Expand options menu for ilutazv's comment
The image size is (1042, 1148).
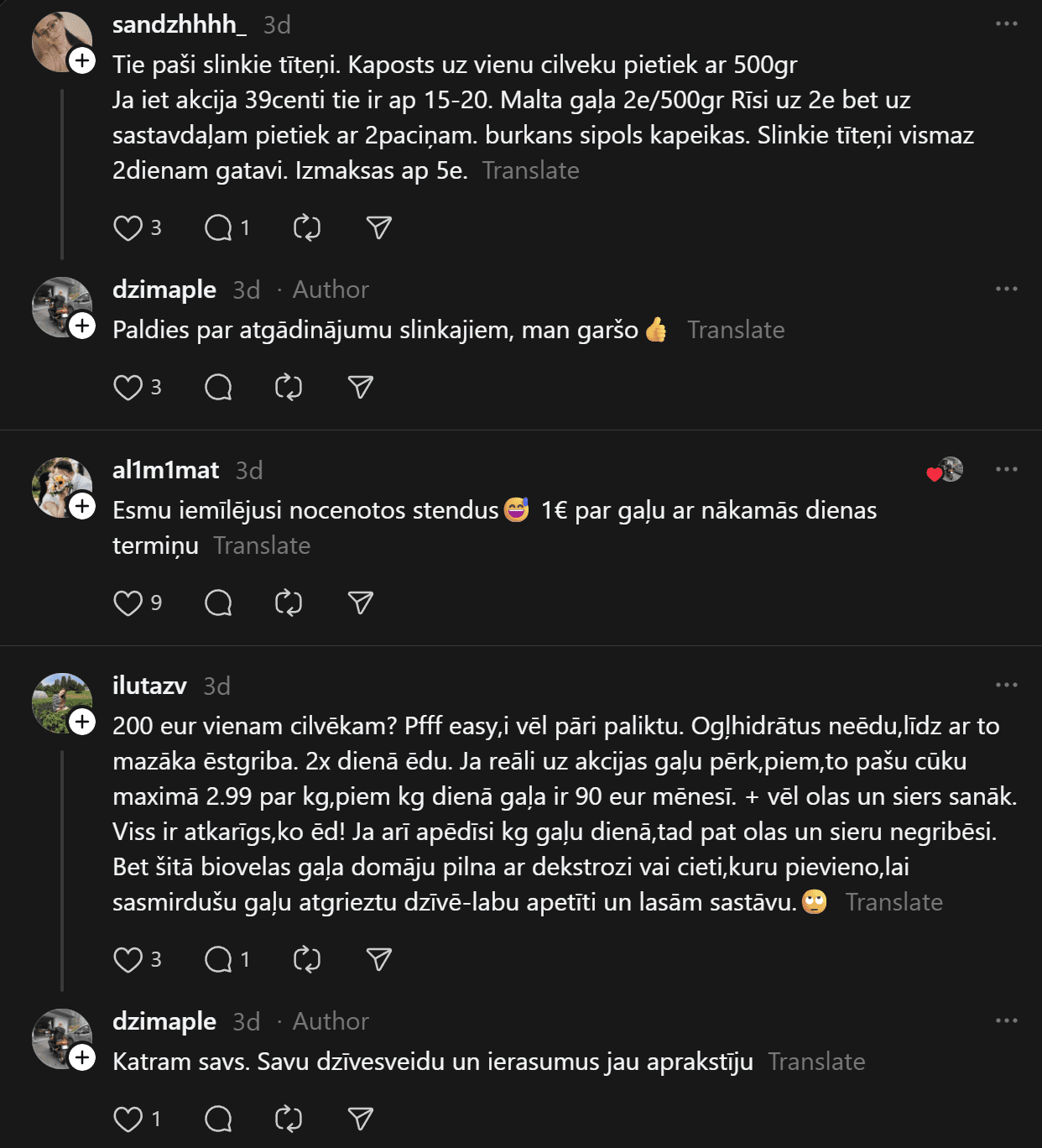click(x=1006, y=685)
